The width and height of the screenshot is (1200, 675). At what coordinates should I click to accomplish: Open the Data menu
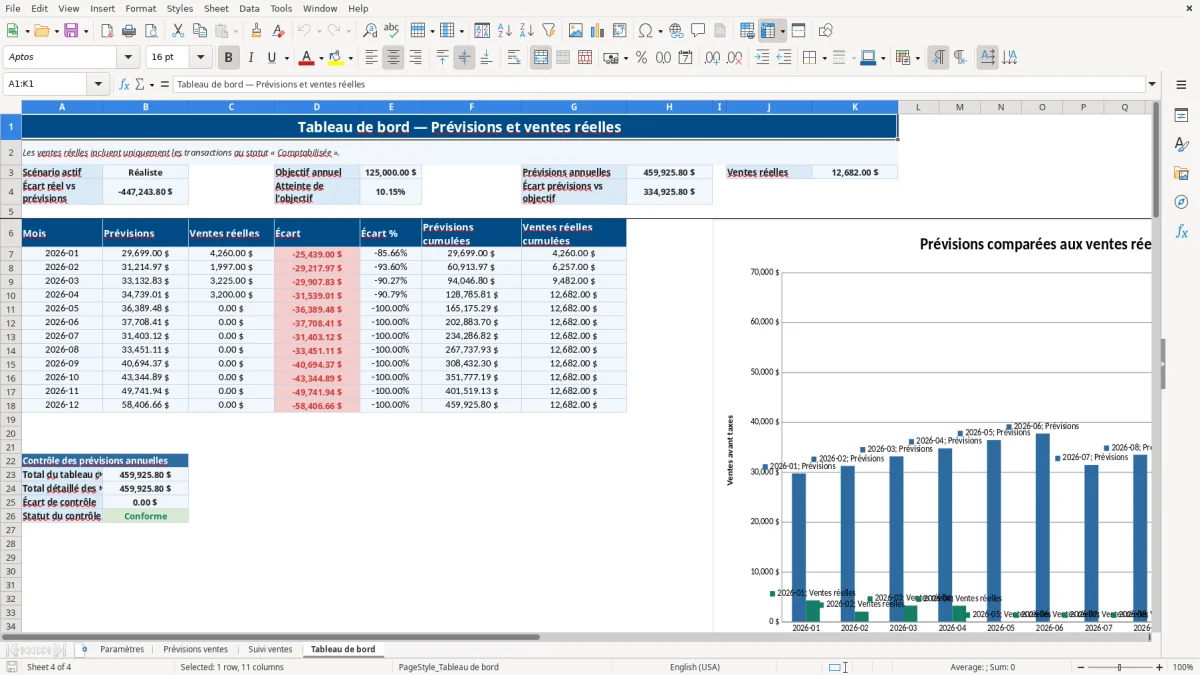pos(249,8)
